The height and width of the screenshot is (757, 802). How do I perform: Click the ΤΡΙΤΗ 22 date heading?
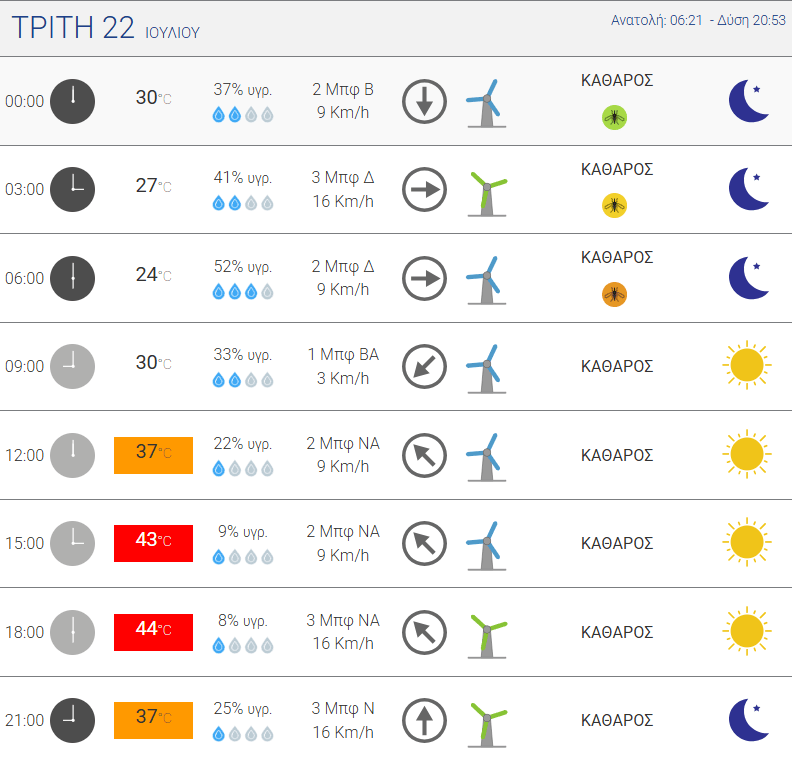click(x=73, y=27)
